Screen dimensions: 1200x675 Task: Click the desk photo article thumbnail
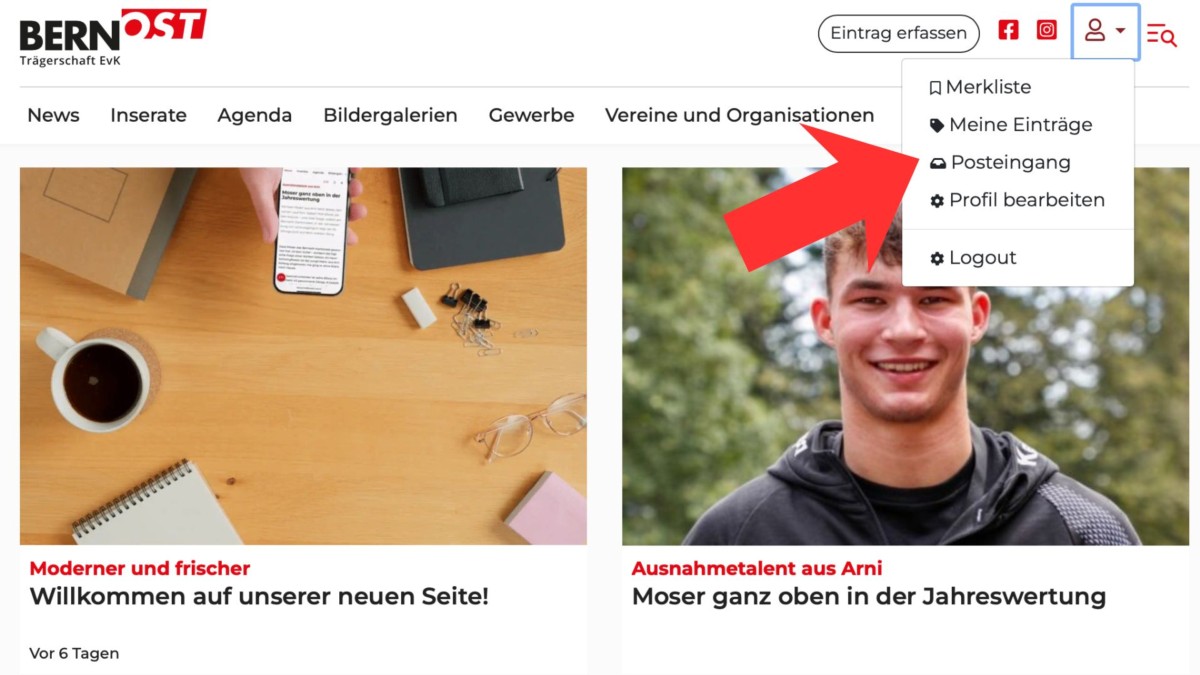(x=303, y=356)
